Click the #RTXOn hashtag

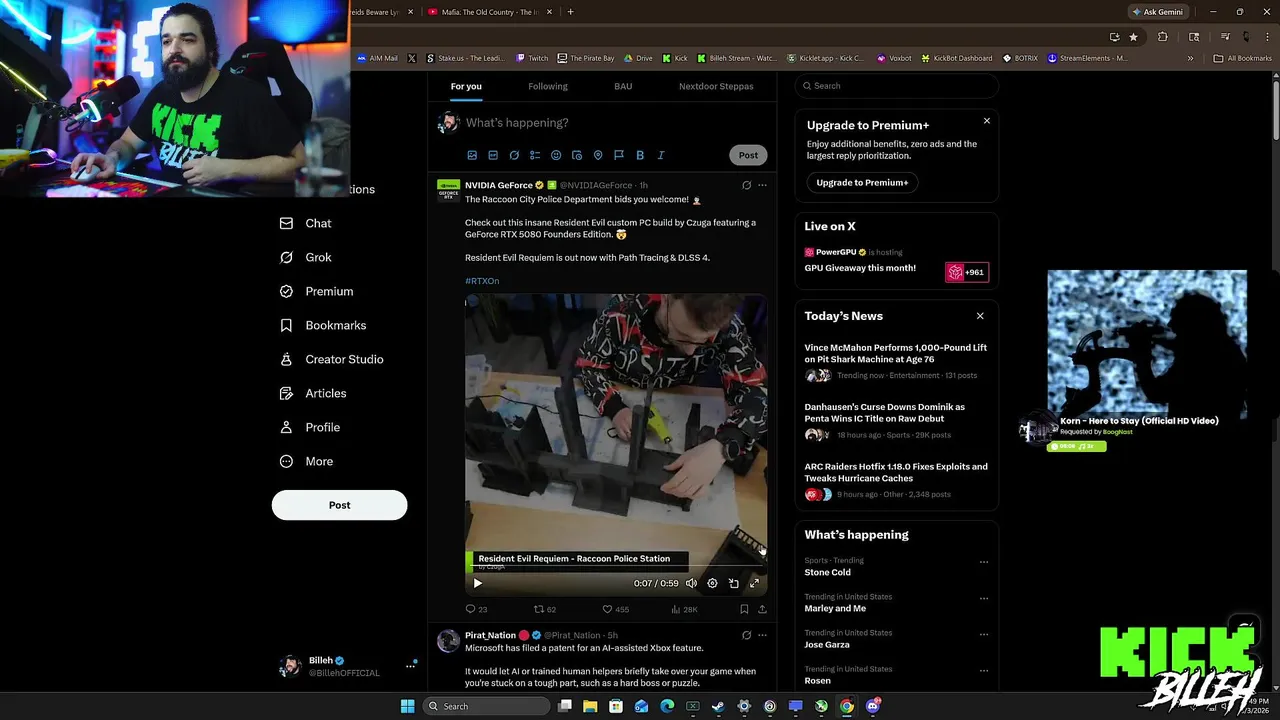click(482, 281)
